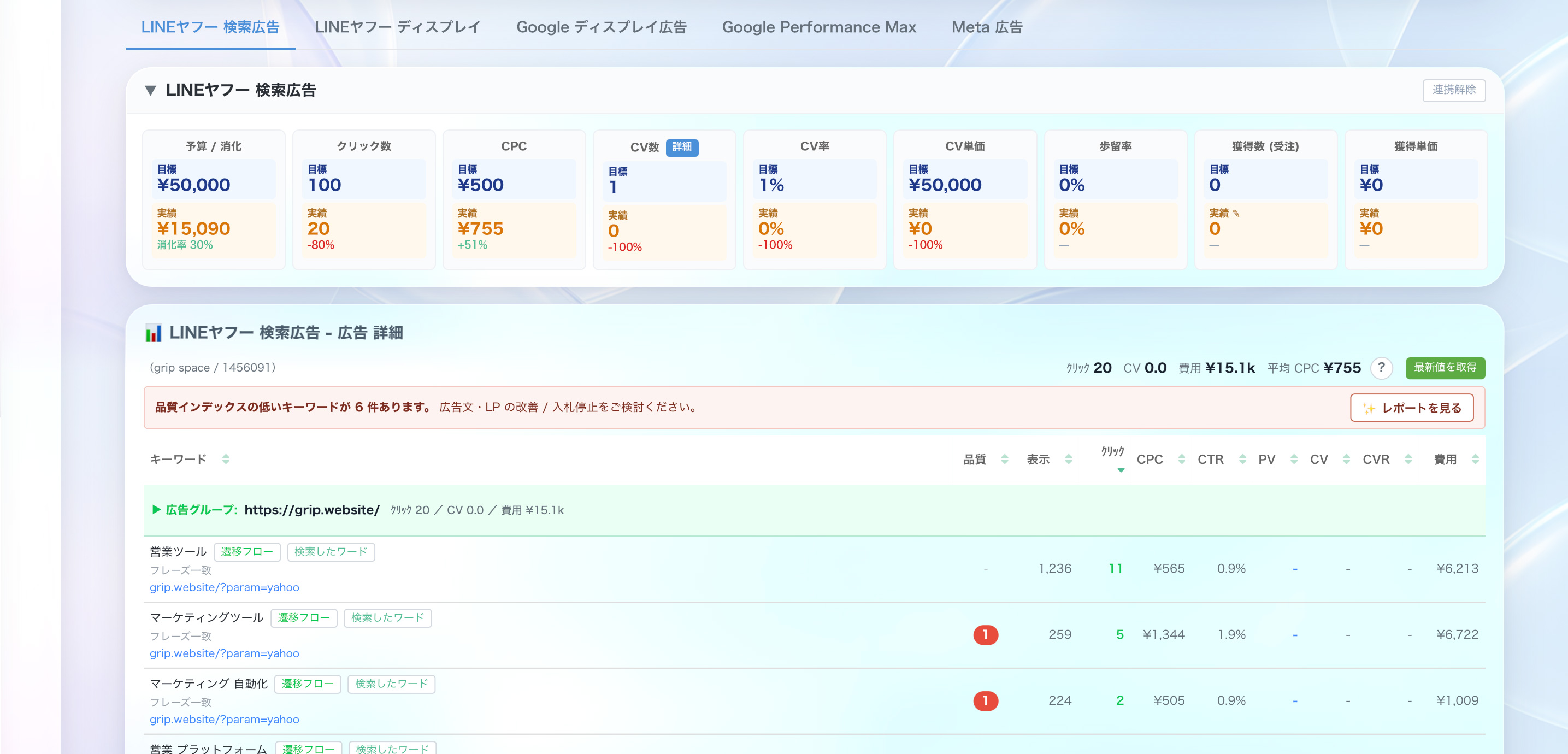Screen dimensions: 1568x754
Task: Open レポートを見る report button
Action: coord(1412,408)
